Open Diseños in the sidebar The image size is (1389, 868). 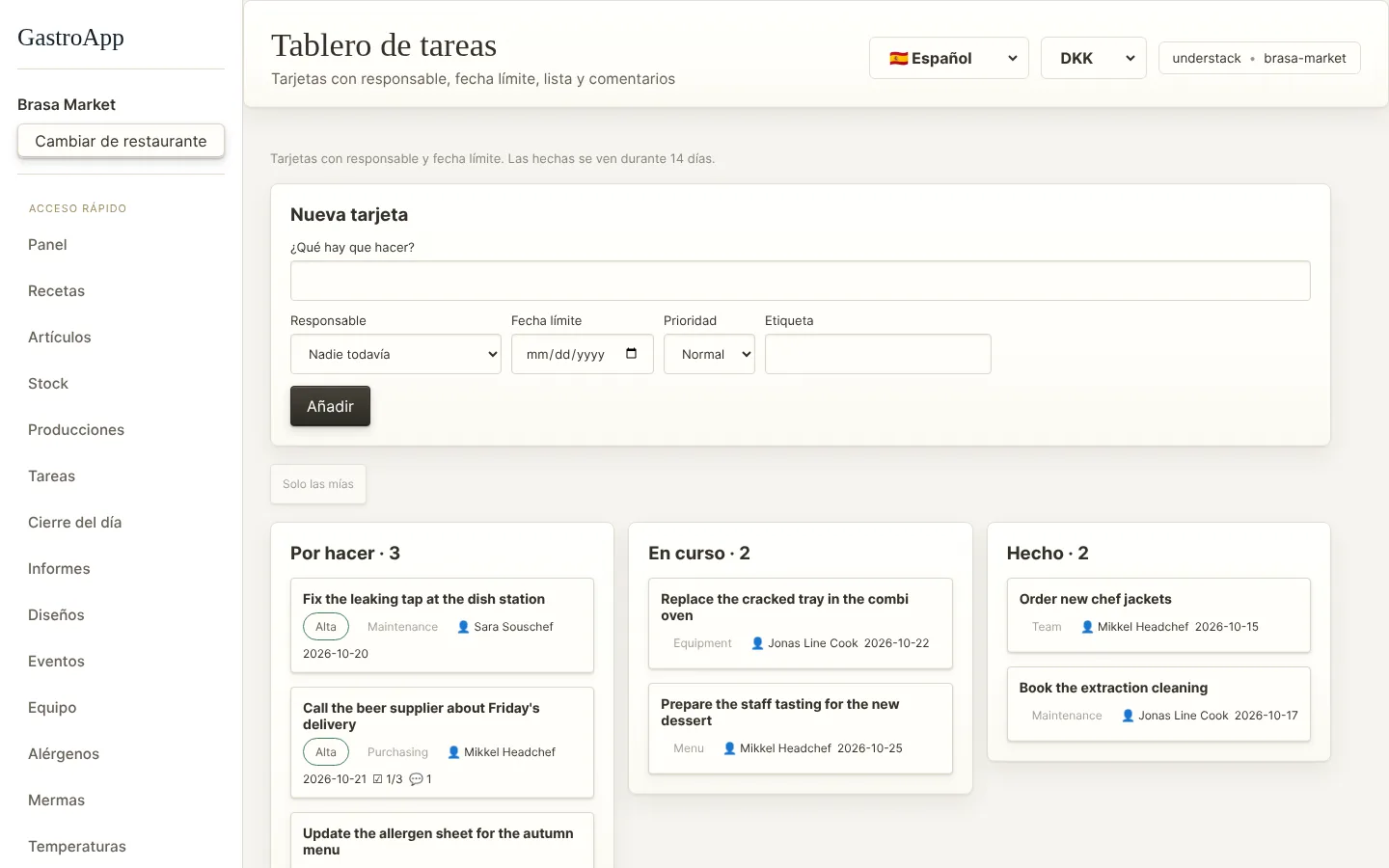pos(56,615)
